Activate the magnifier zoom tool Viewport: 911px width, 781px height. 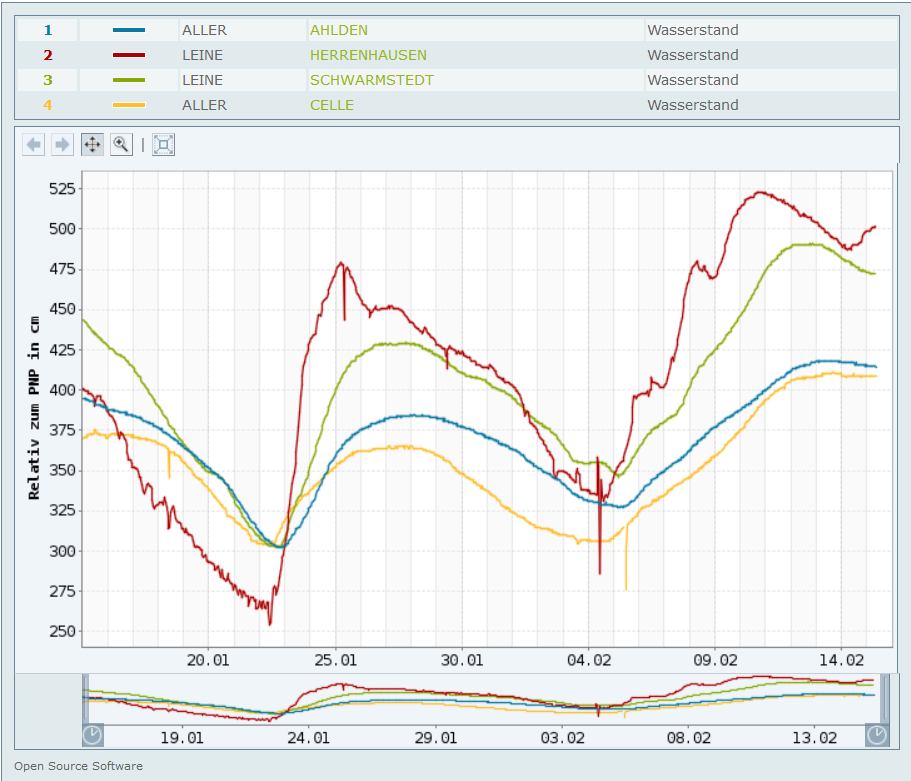coord(120,145)
